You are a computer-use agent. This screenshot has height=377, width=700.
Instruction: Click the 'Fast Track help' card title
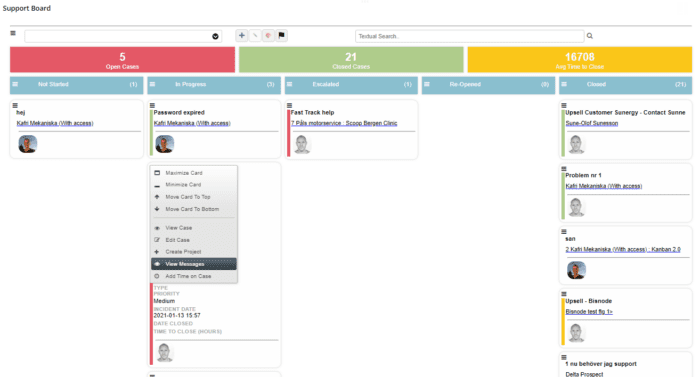click(312, 113)
